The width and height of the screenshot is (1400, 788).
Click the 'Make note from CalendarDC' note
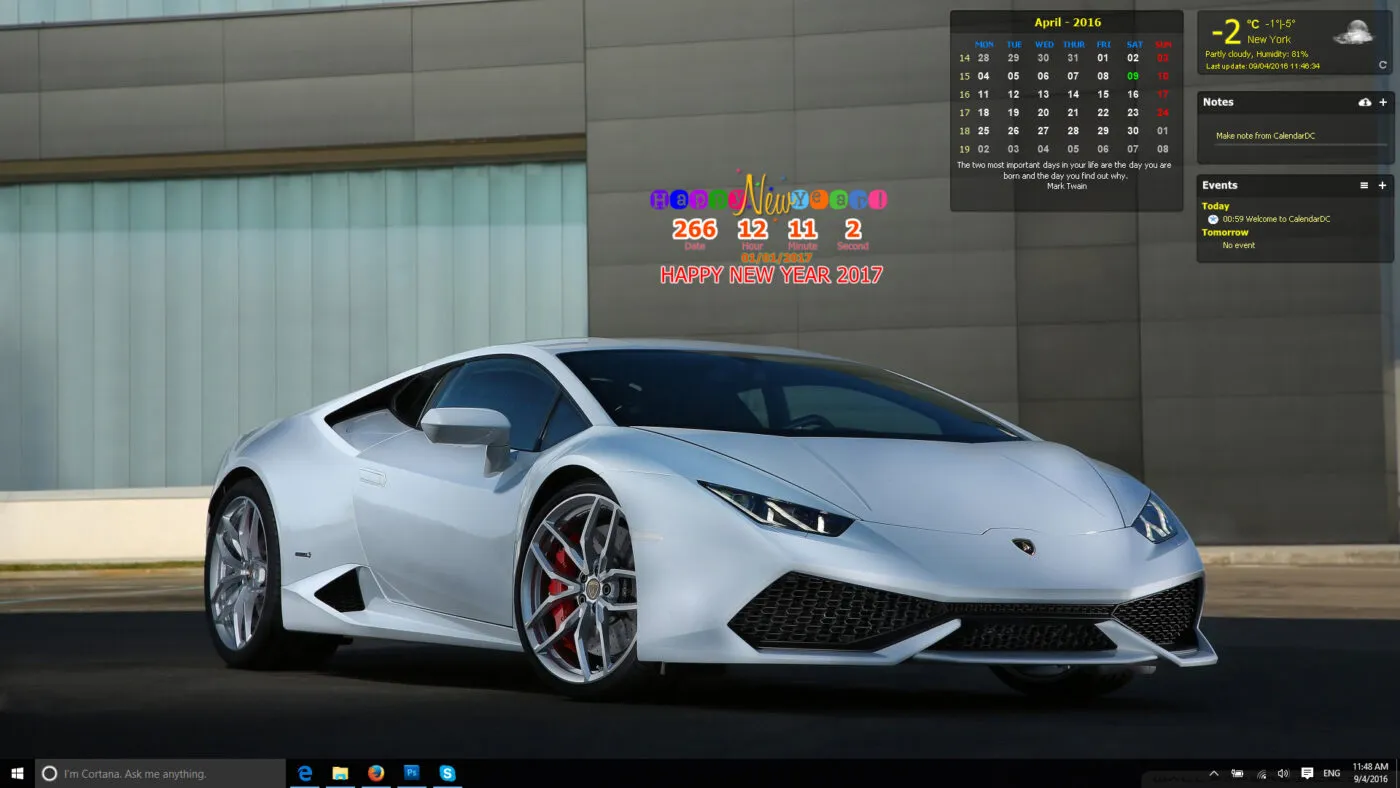[1264, 136]
